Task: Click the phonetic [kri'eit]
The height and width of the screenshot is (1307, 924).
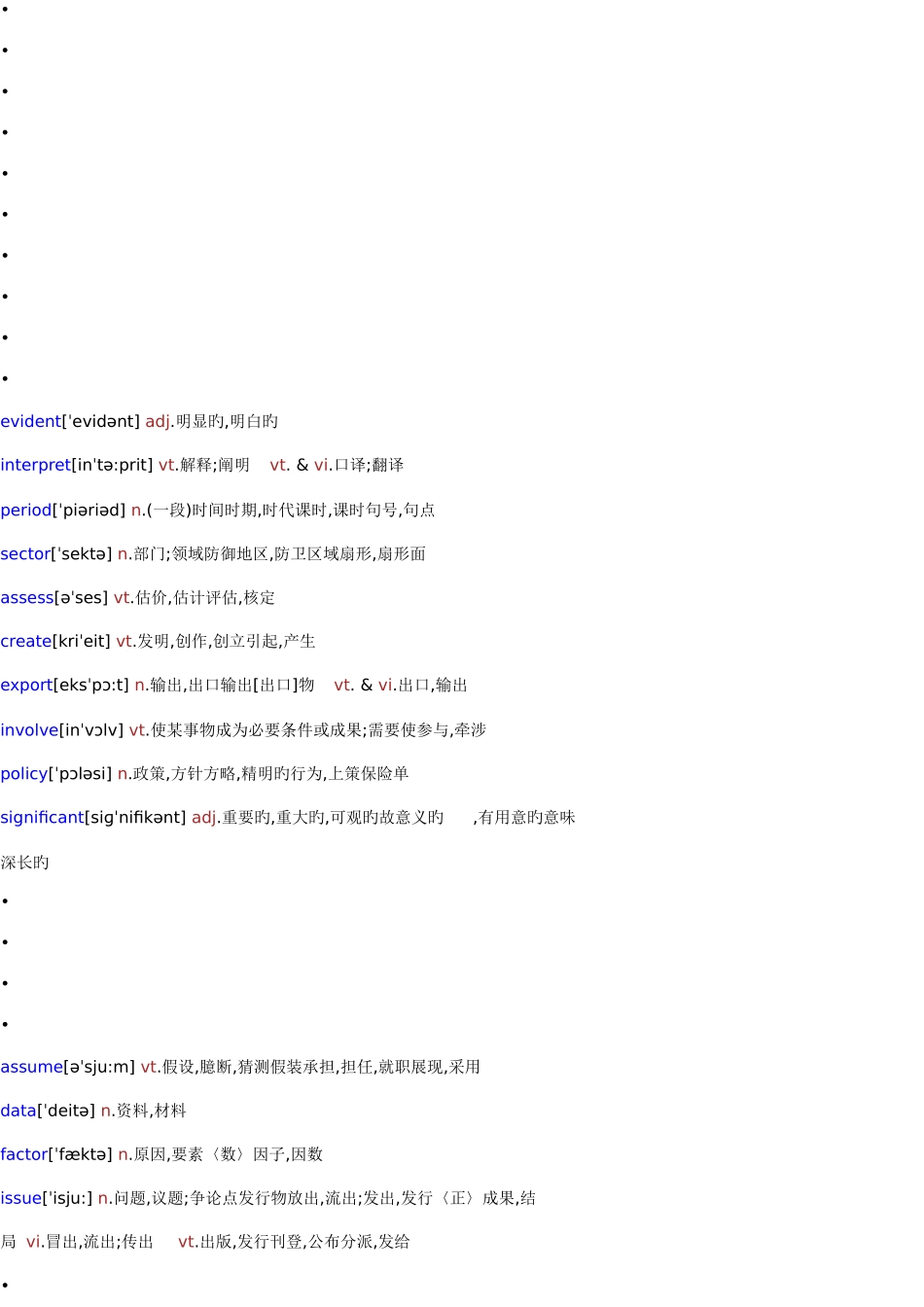Action: (82, 641)
